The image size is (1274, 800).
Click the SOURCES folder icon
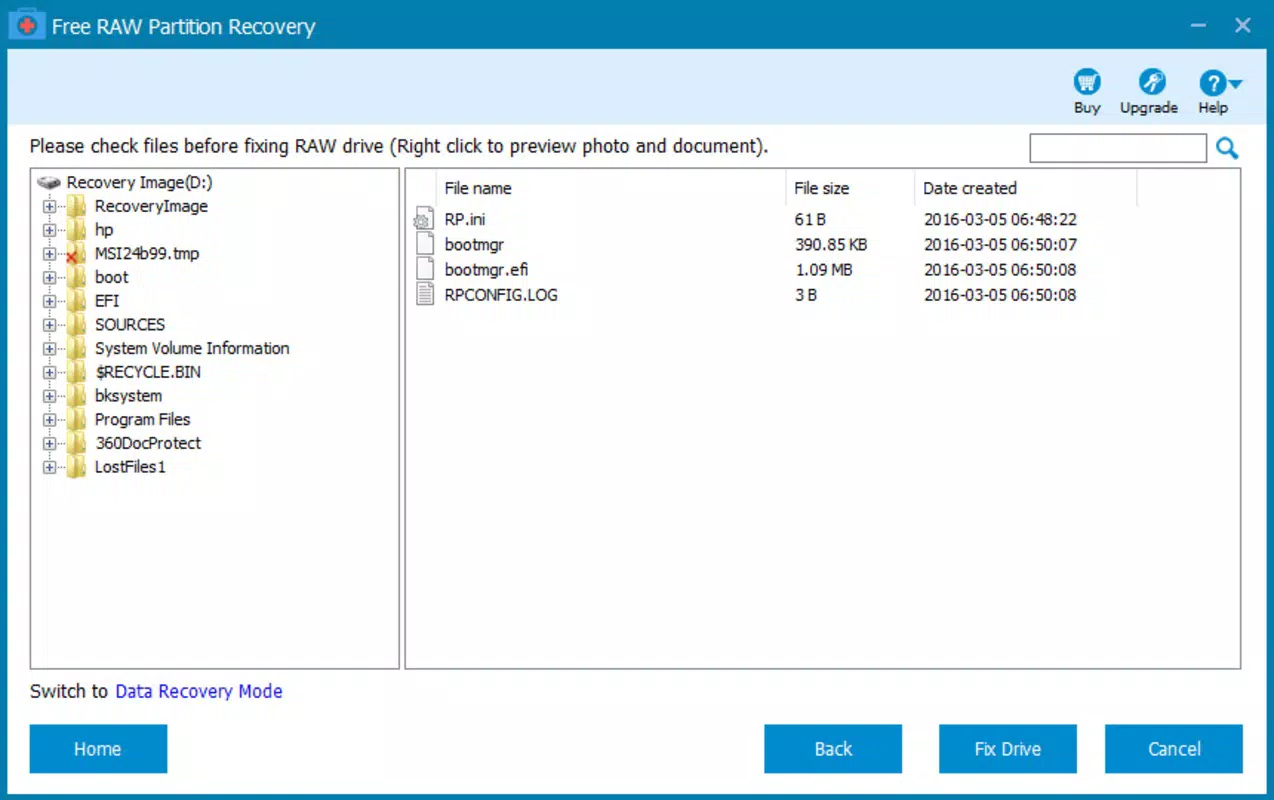[x=77, y=325]
